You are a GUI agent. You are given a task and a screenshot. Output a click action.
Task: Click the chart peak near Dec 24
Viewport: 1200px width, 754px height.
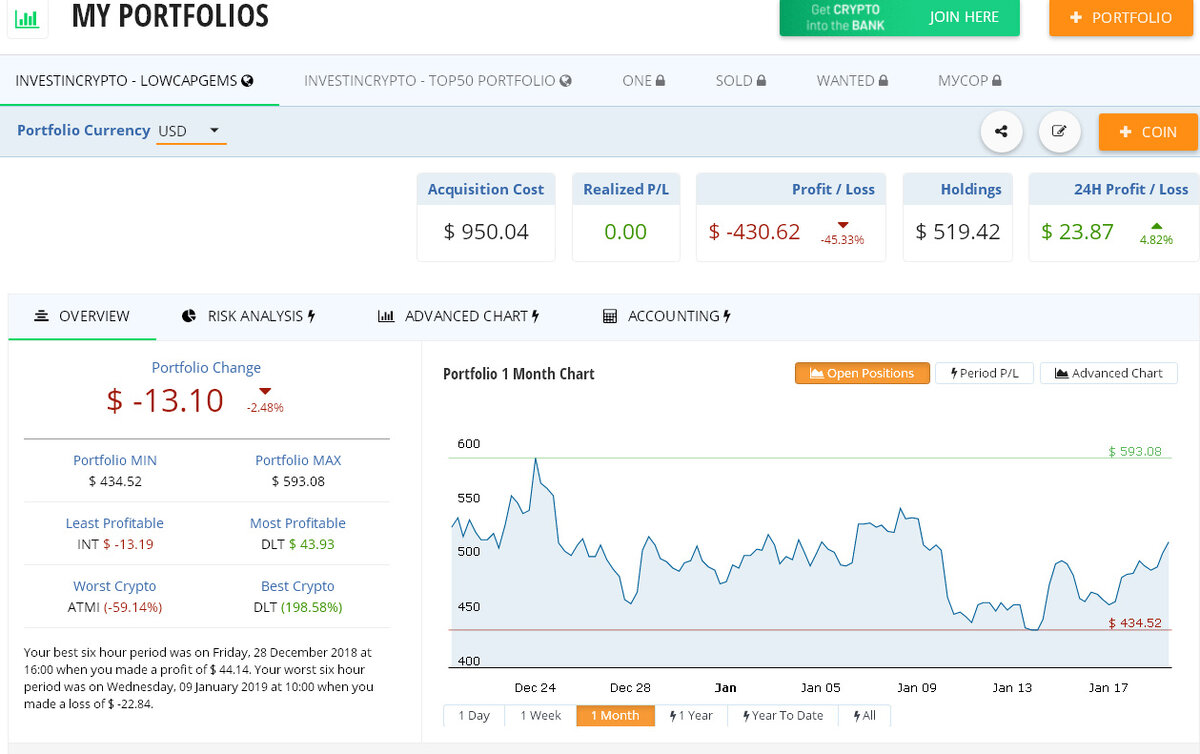click(536, 459)
